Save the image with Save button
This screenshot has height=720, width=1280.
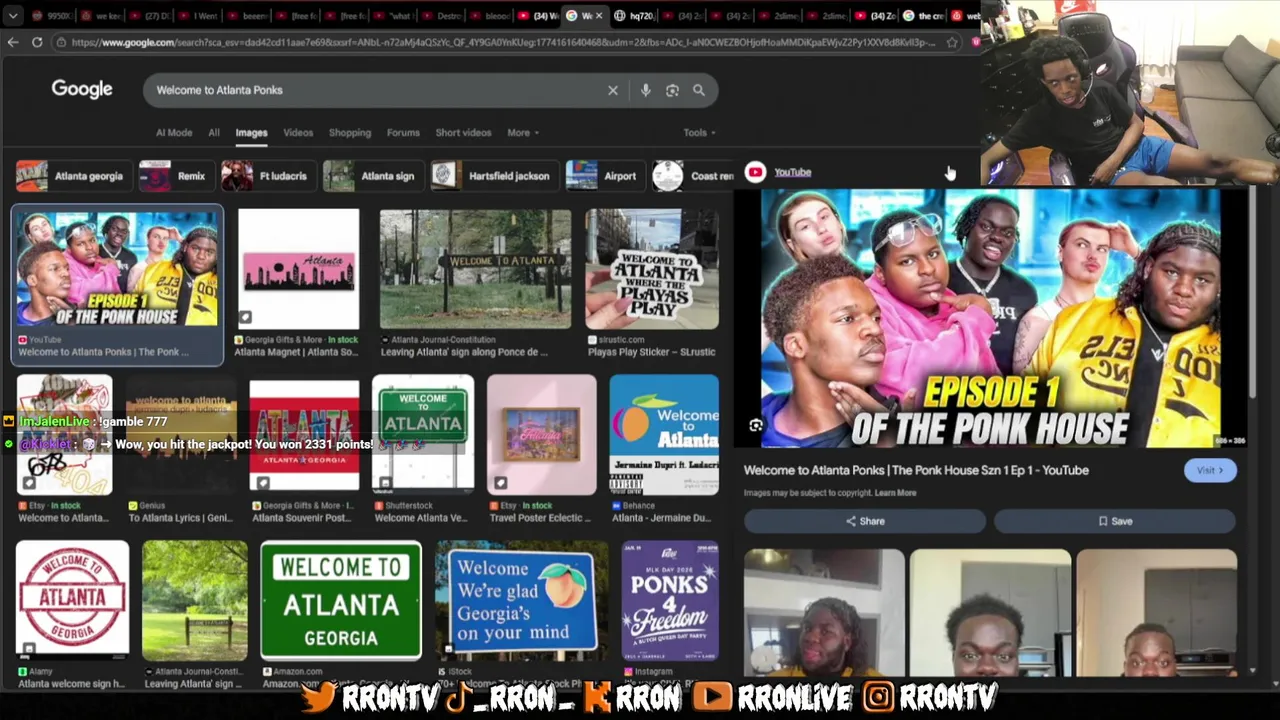[x=1115, y=521]
